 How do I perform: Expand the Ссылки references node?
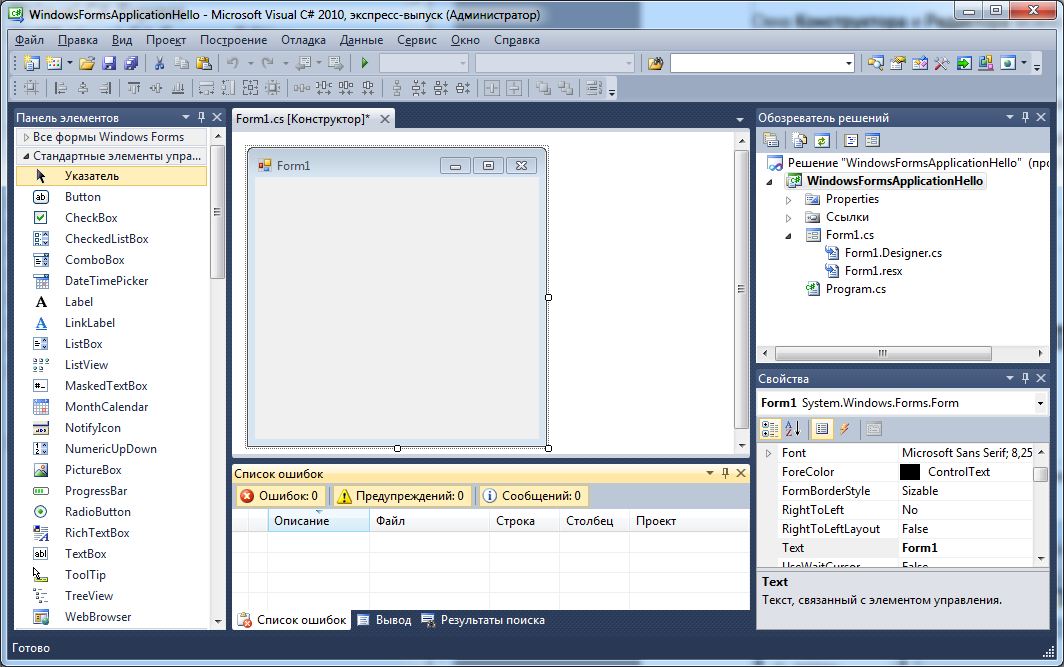point(788,218)
